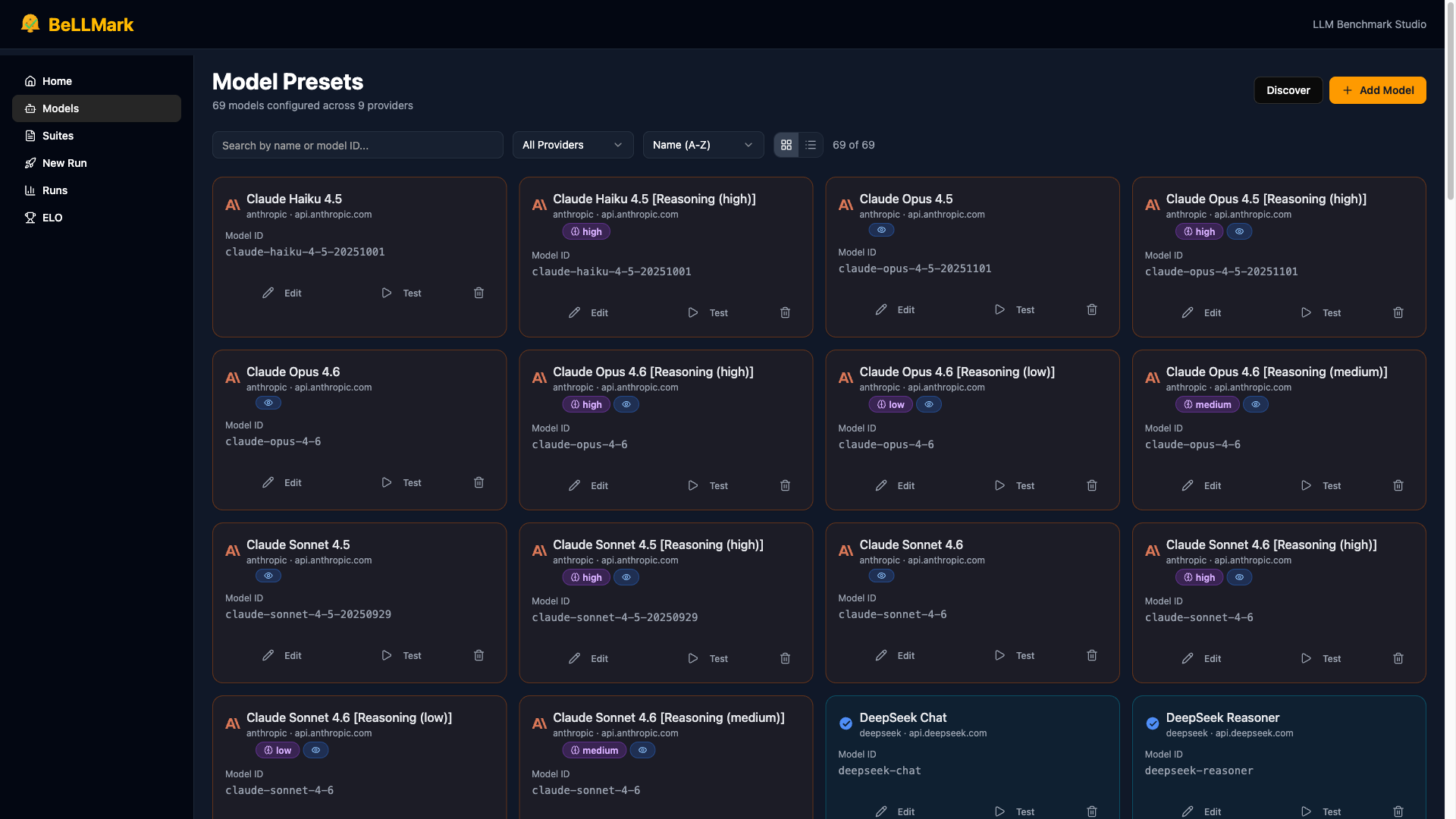Click the Add Model button
Image resolution: width=1456 pixels, height=819 pixels.
click(x=1377, y=90)
